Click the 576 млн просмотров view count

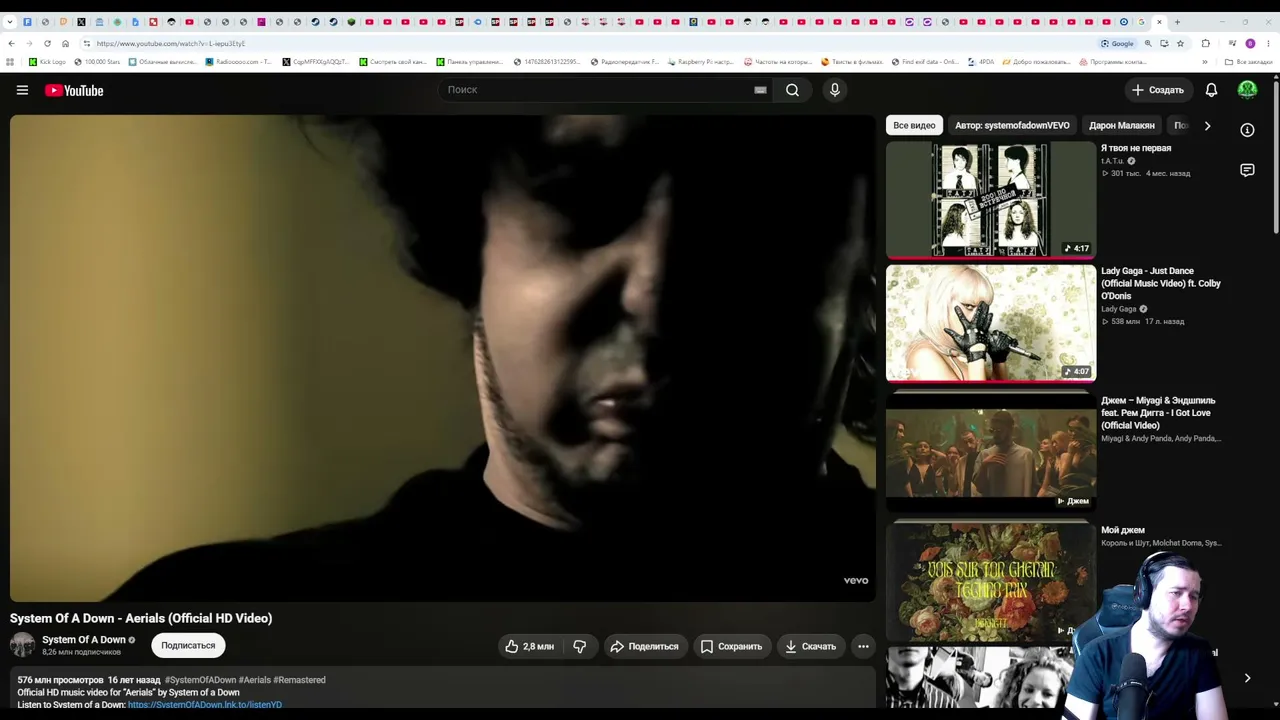click(60, 680)
